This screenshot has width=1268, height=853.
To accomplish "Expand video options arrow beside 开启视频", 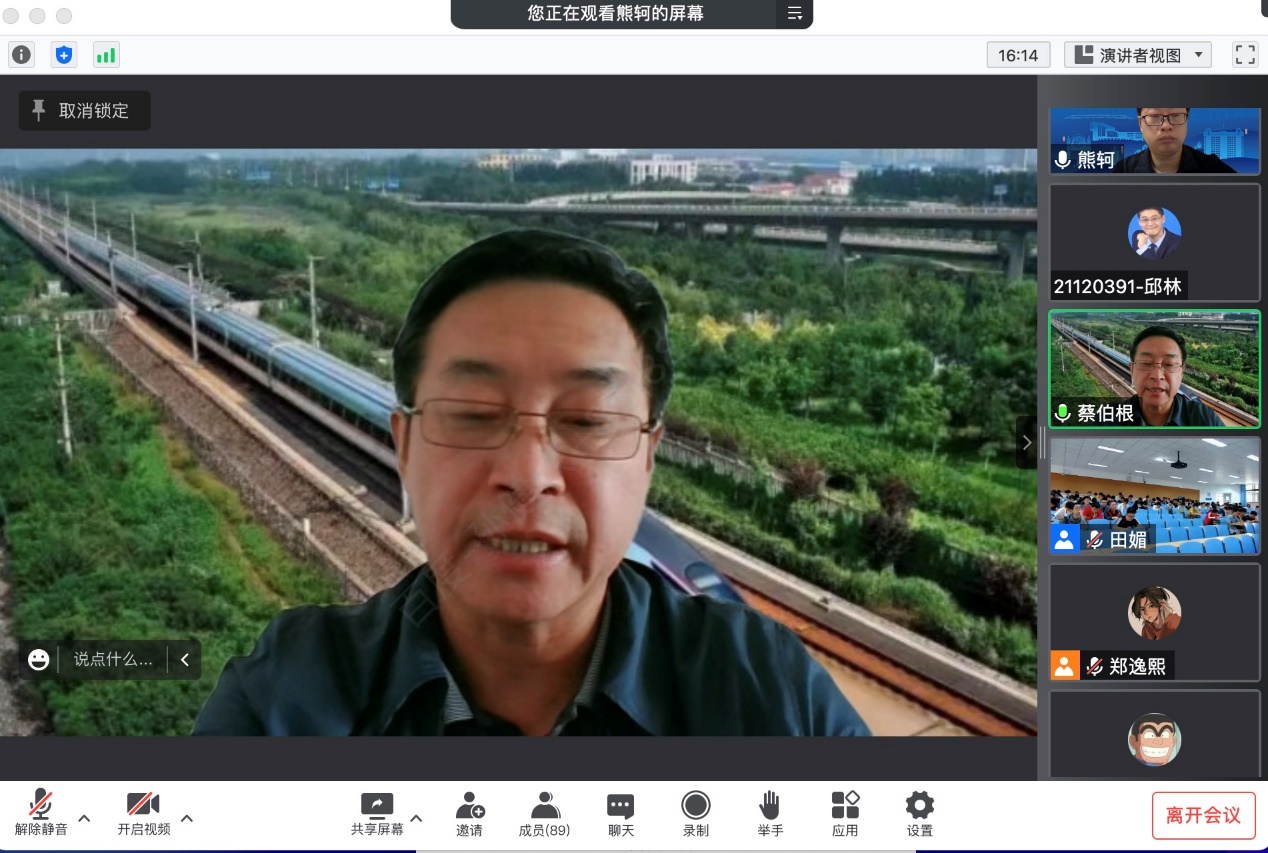I will [x=187, y=818].
